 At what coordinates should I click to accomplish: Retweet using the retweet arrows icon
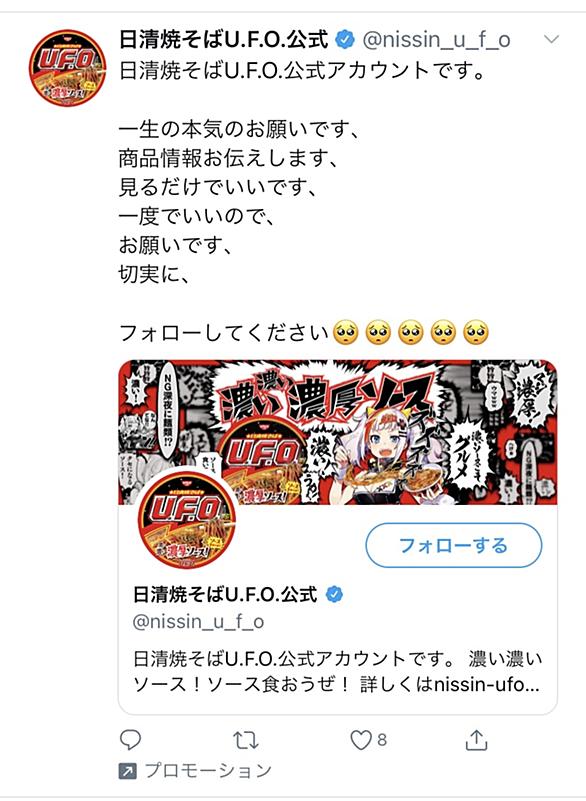click(x=245, y=740)
